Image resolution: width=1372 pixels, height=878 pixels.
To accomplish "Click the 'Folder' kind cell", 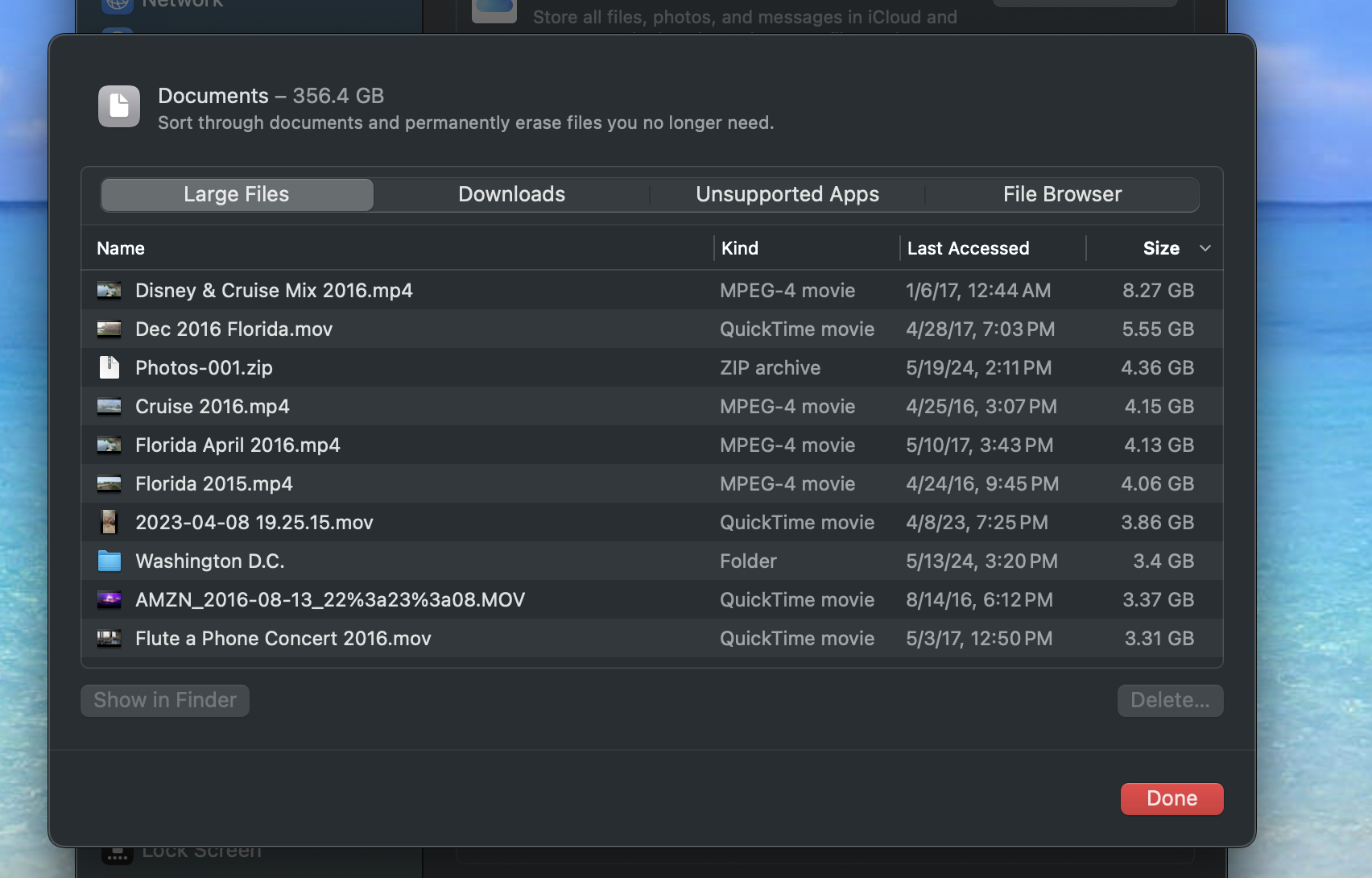I will (x=749, y=561).
